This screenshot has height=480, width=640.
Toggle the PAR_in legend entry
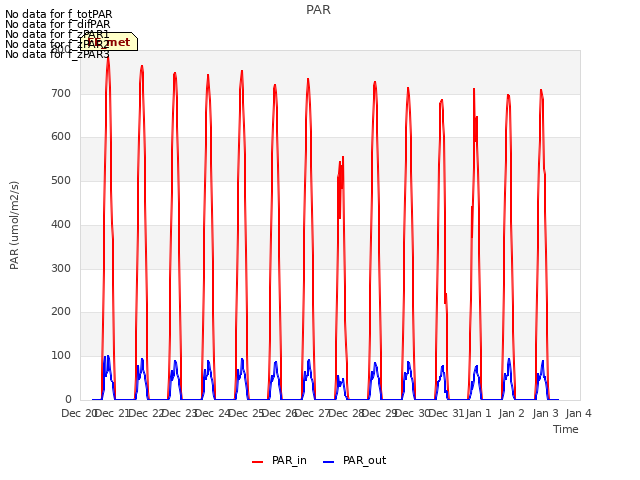(280, 461)
